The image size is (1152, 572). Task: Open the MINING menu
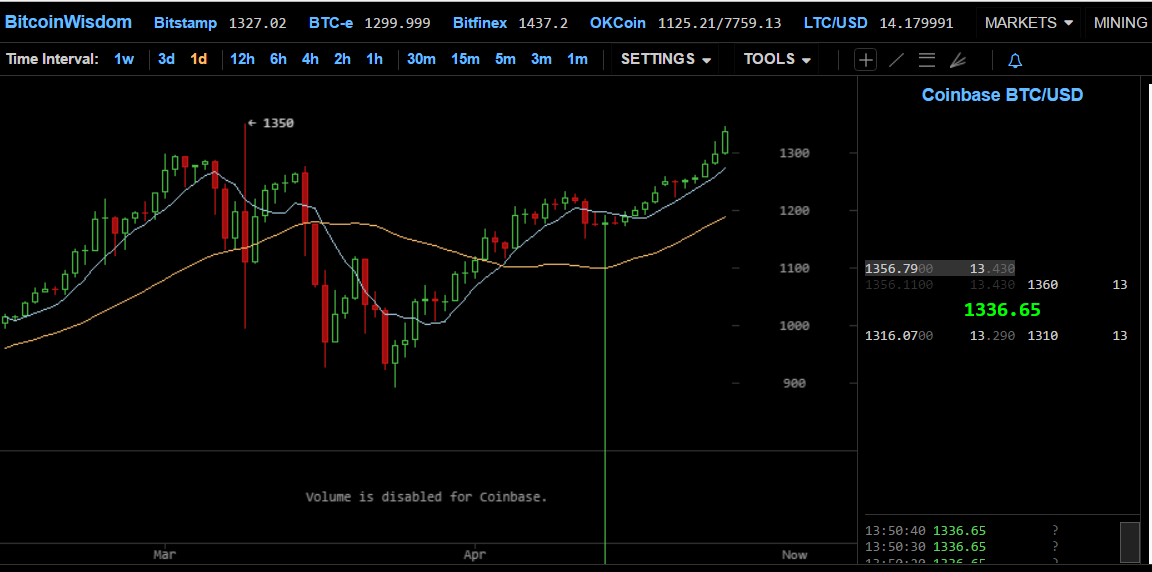1119,23
